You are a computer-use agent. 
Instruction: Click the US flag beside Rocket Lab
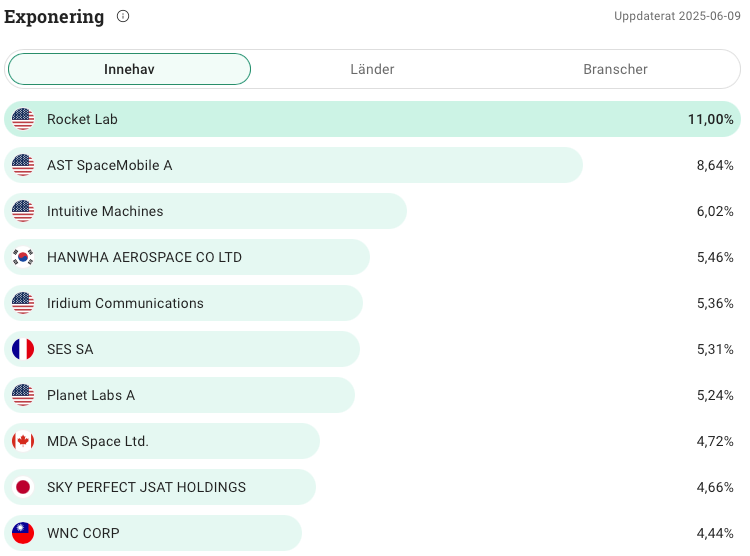pyautogui.click(x=23, y=119)
